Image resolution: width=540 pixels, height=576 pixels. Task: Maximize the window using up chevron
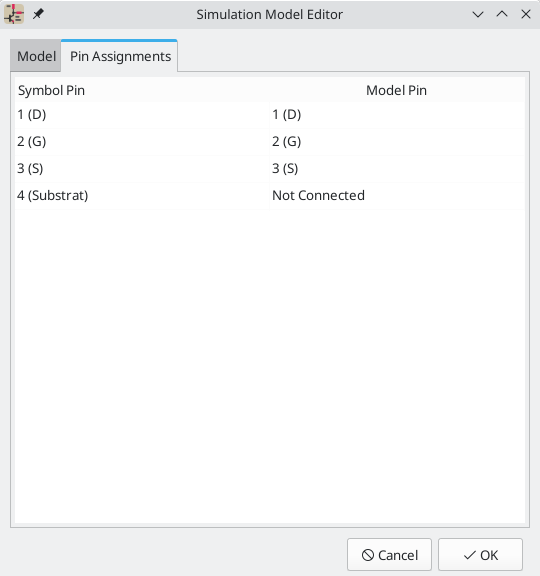coord(502,14)
